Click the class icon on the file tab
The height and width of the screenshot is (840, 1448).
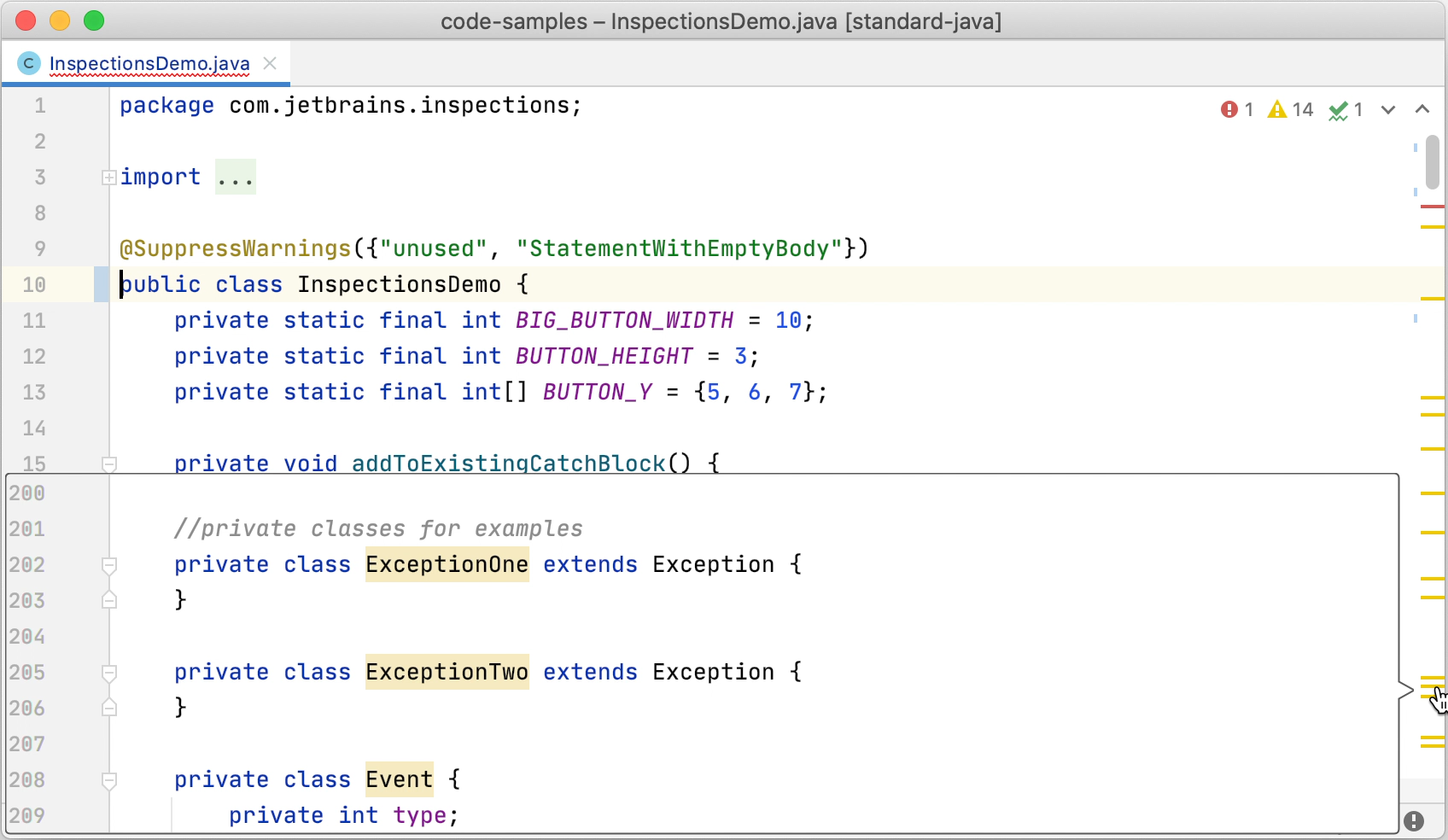[29, 63]
